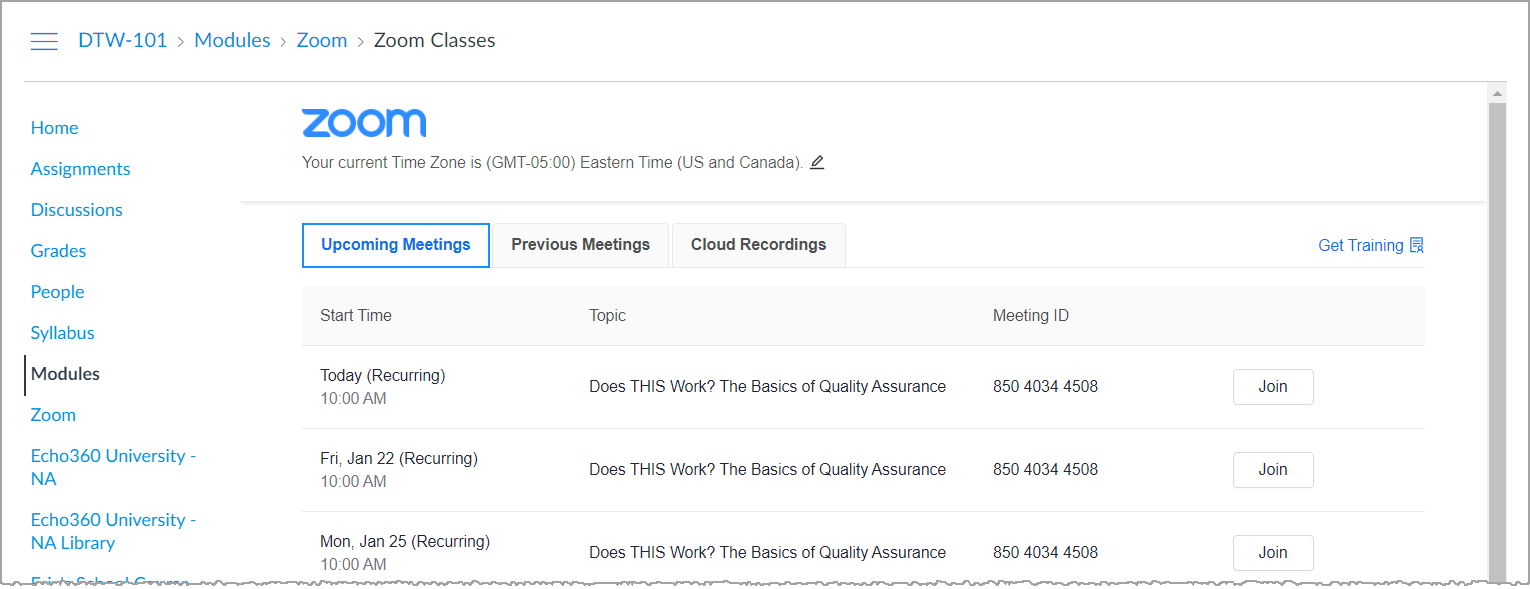
Task: Click the scrollbar up arrow
Action: 1497,94
